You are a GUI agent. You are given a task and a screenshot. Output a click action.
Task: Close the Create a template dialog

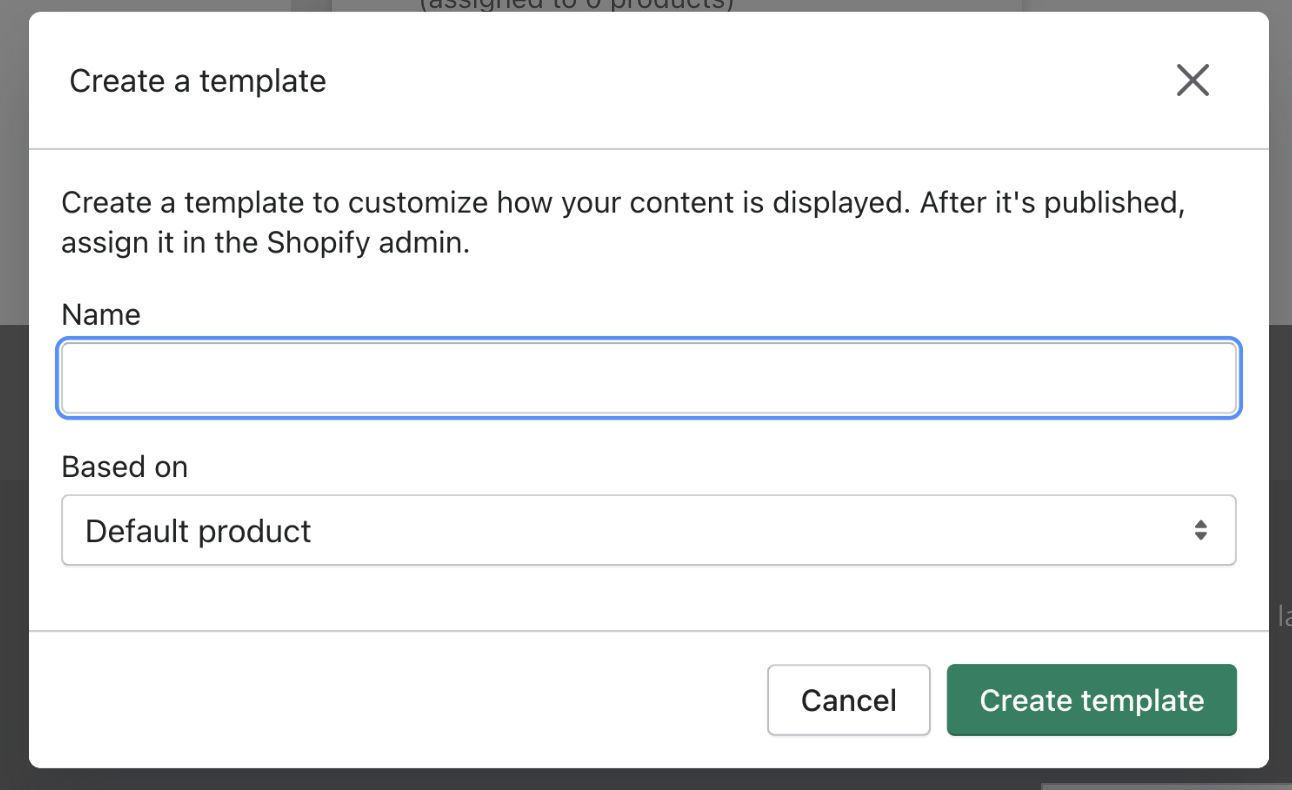[1192, 80]
